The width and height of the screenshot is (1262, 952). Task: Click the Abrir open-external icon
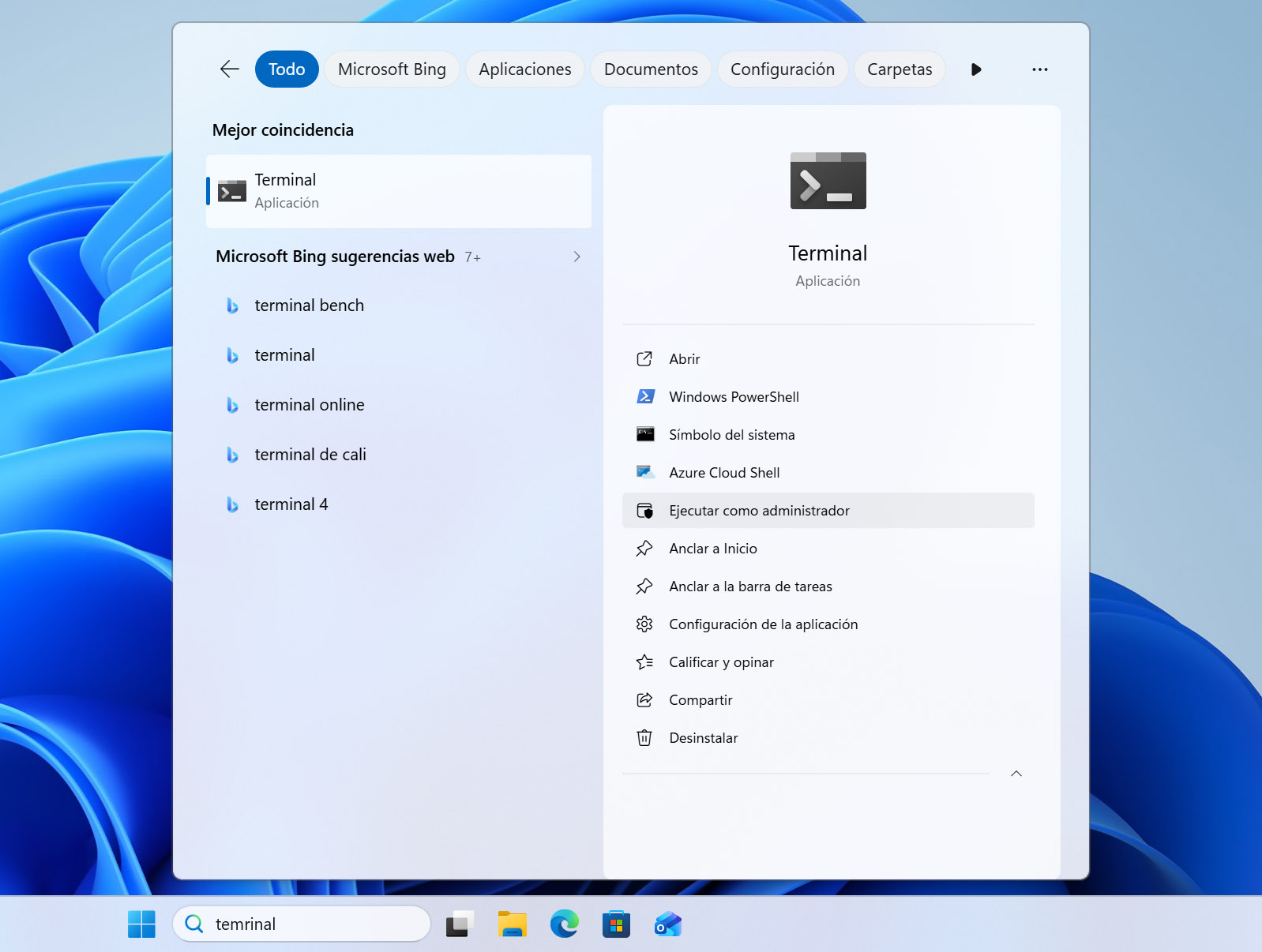tap(644, 359)
